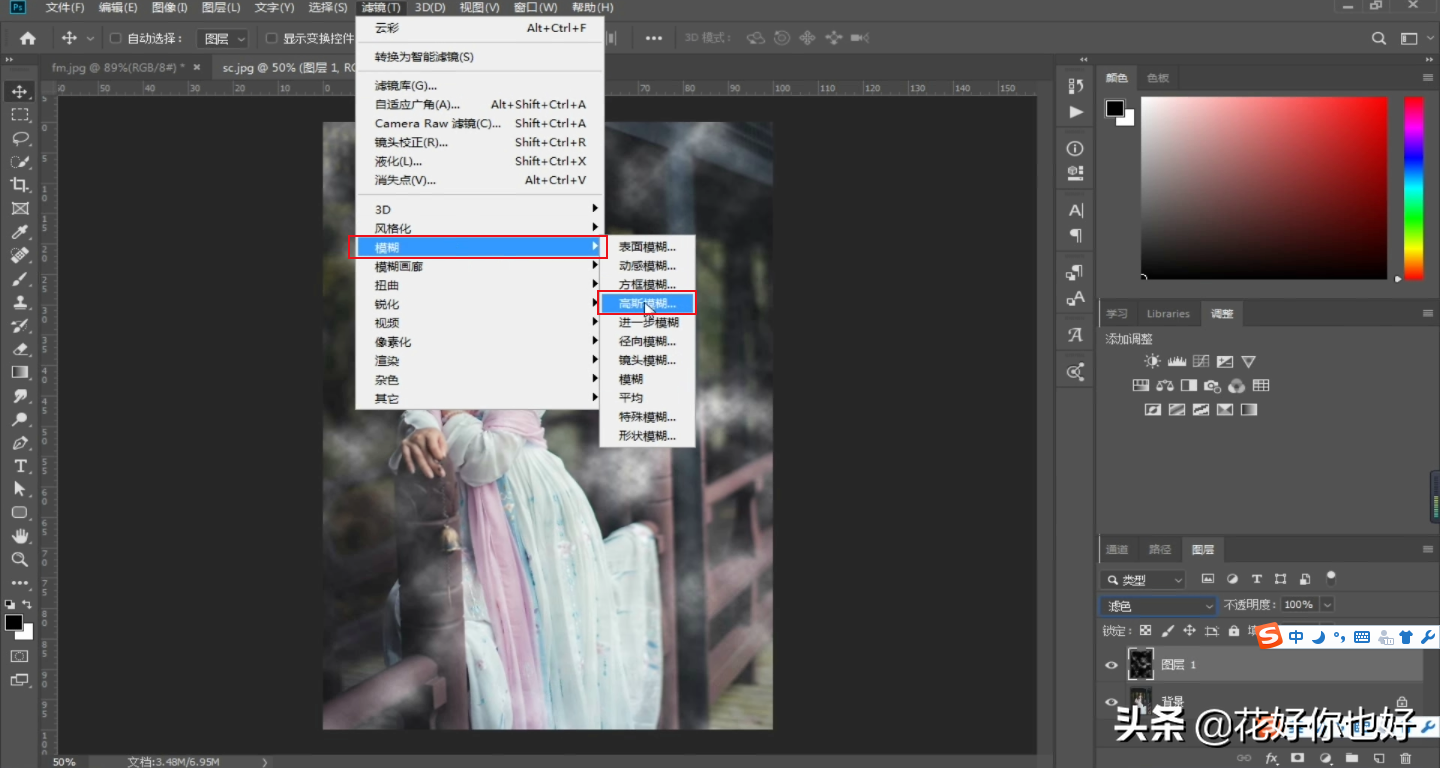Screen dimensions: 1440x768
Task: Select the 图层 1 layer thumbnail
Action: pos(1141,665)
